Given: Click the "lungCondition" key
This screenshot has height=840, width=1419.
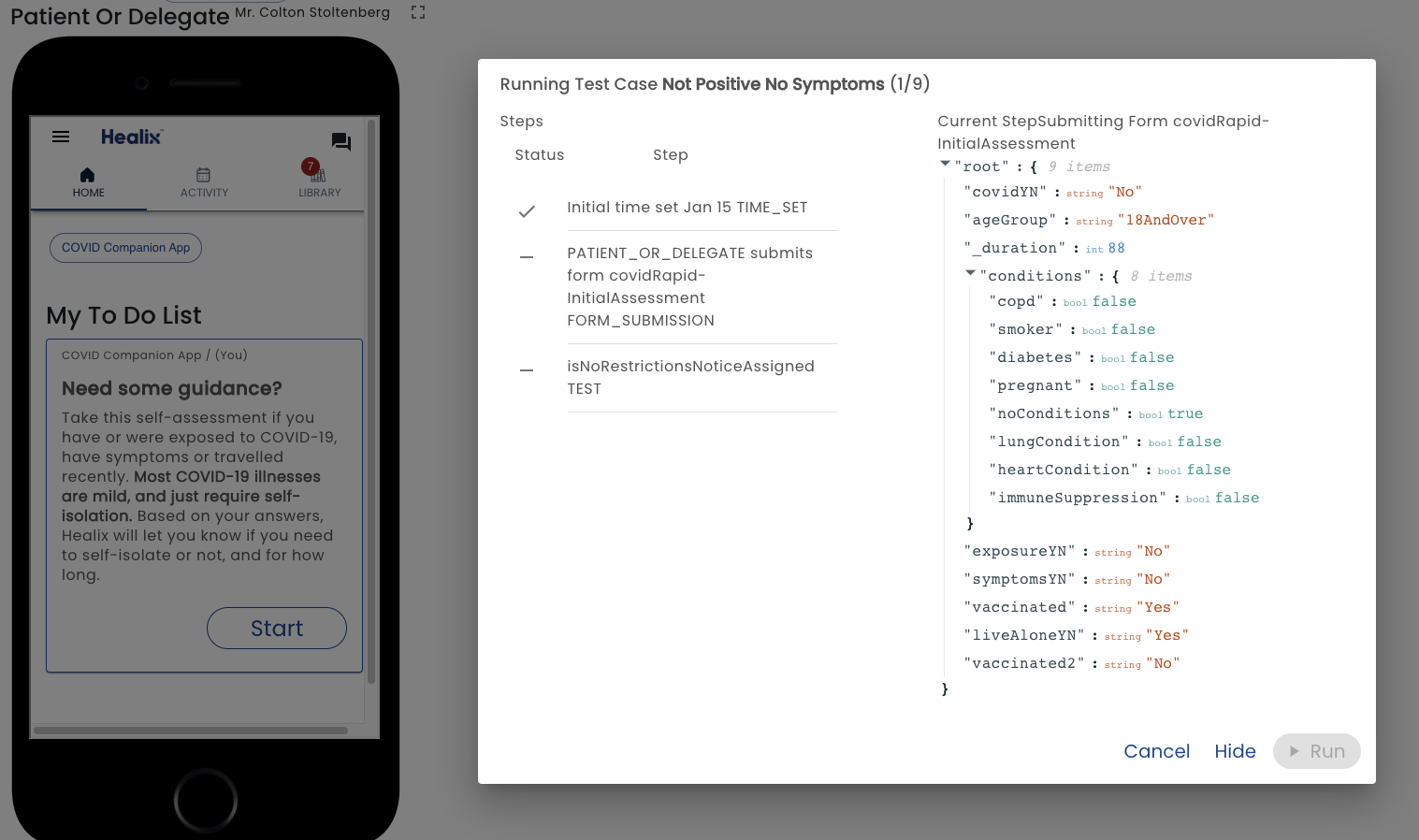Looking at the screenshot, I should [x=1059, y=442].
